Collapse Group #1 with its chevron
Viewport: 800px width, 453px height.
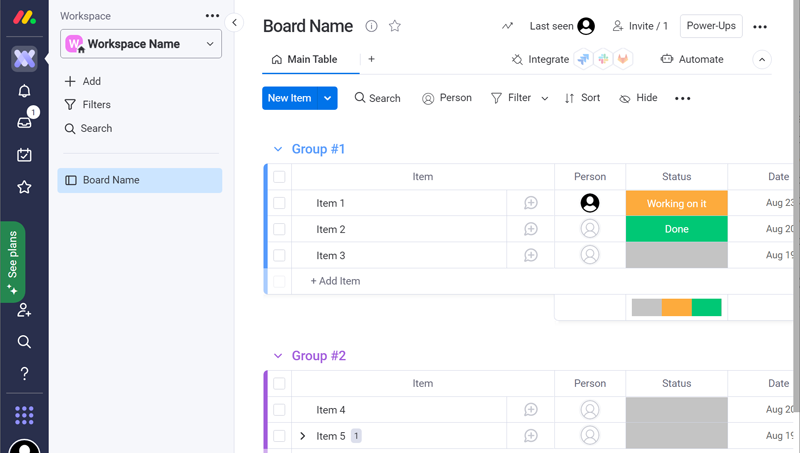[278, 149]
